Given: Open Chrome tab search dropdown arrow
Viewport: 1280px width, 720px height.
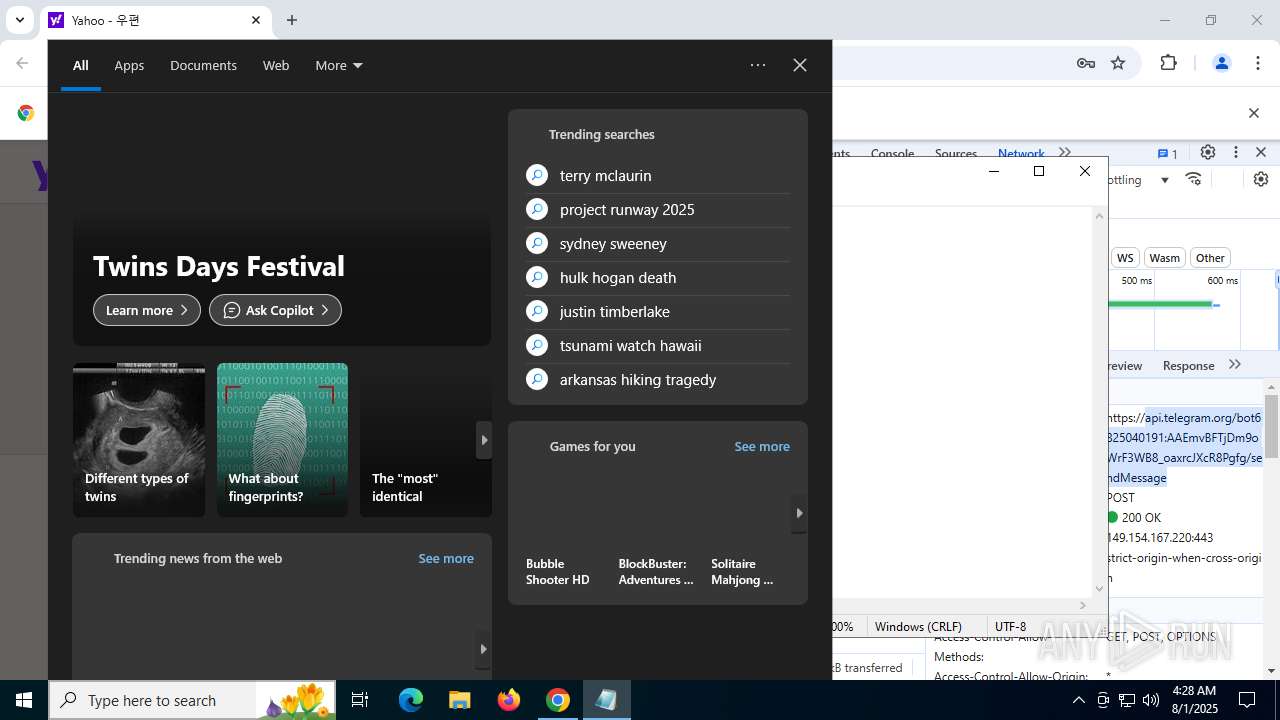Looking at the screenshot, I should (19, 20).
